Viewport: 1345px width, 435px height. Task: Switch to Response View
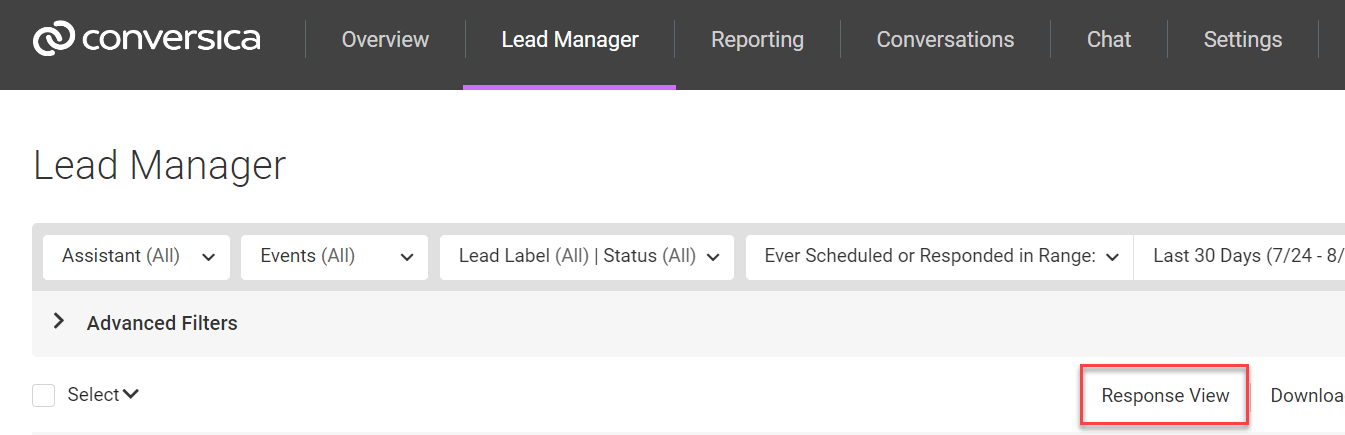pyautogui.click(x=1165, y=396)
